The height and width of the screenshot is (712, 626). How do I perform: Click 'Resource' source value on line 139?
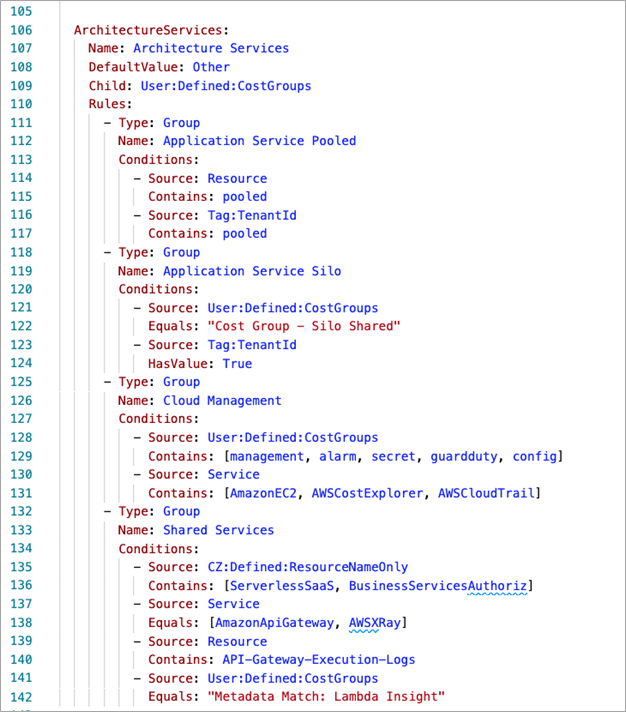coord(237,642)
